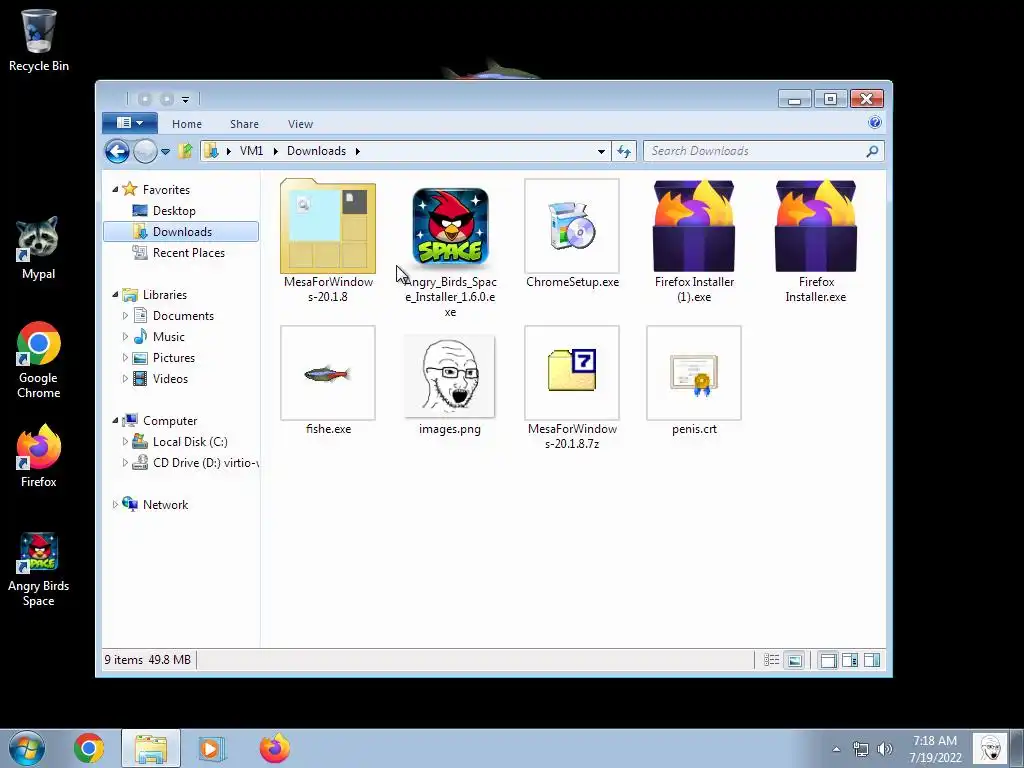Select Local Disk (C:) drive
Image resolution: width=1024 pixels, height=768 pixels.
[x=189, y=441]
